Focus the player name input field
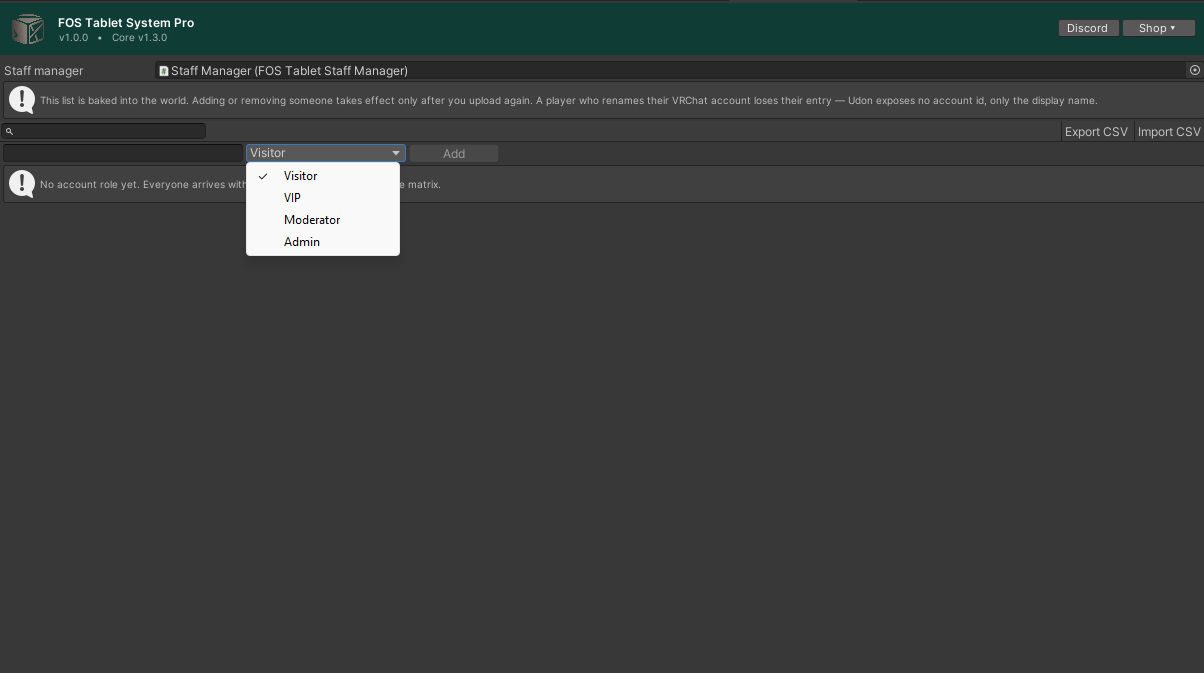 point(123,153)
